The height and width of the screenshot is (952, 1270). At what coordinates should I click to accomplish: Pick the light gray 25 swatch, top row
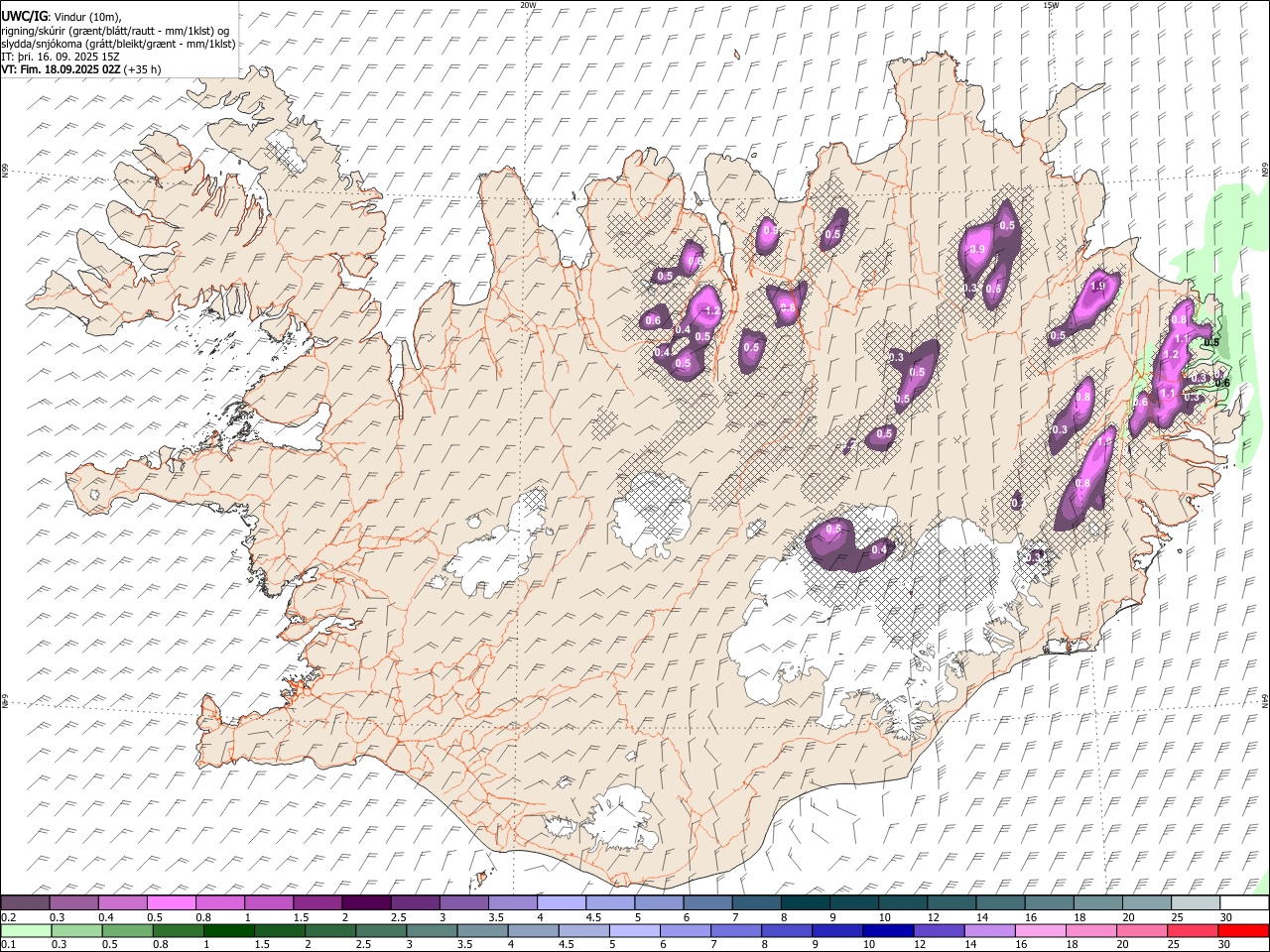pyautogui.click(x=1195, y=903)
